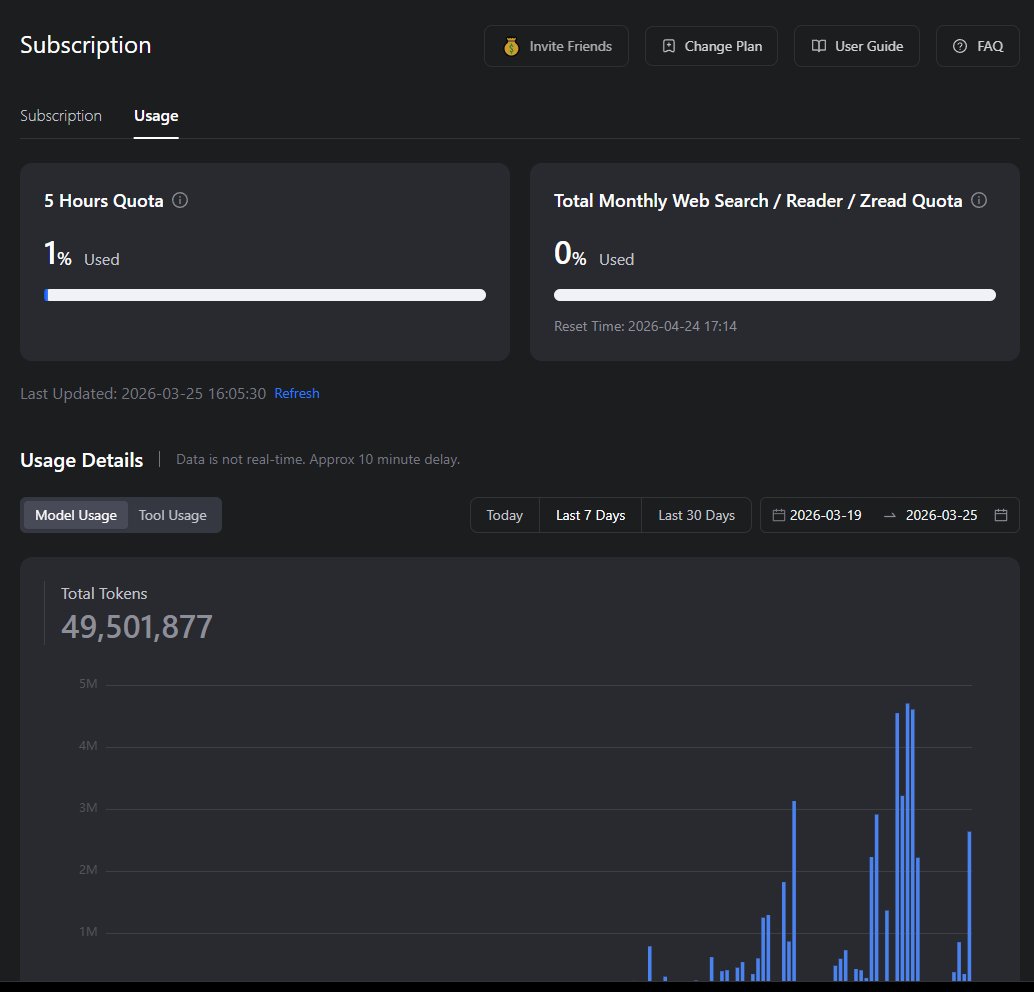Select the Model Usage toggle
Screen dimensions: 1034x992
(x=76, y=515)
